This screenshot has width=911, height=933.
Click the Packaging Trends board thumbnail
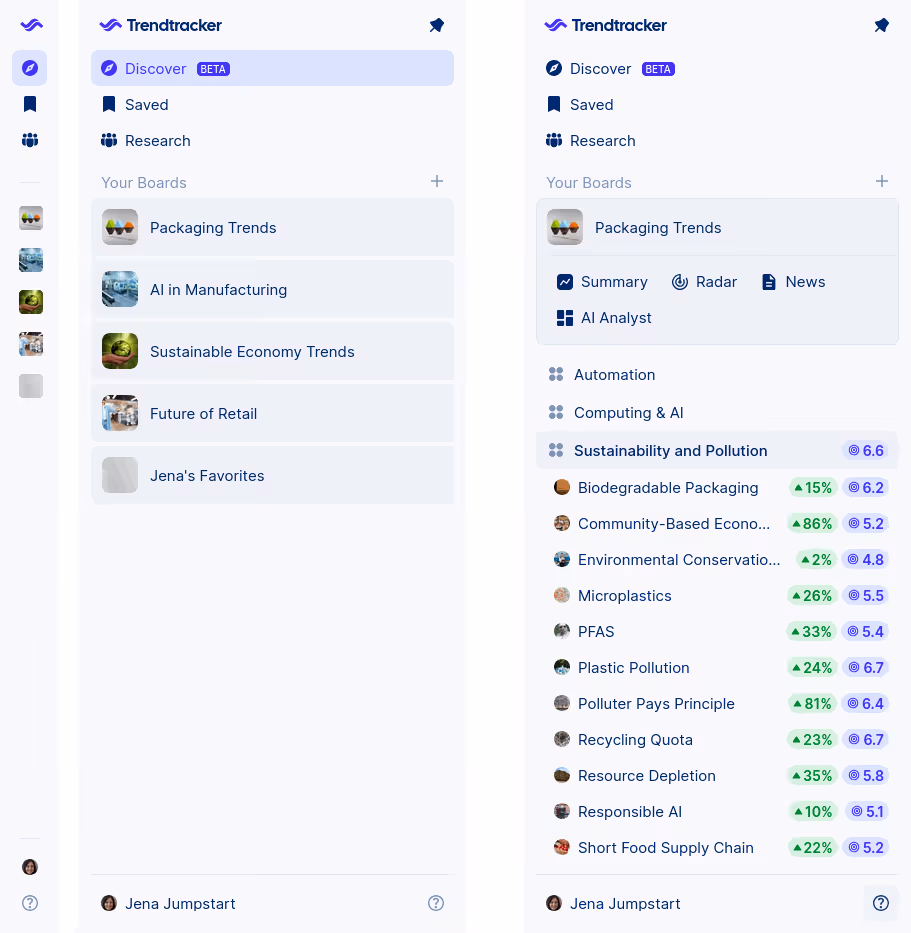[565, 227]
